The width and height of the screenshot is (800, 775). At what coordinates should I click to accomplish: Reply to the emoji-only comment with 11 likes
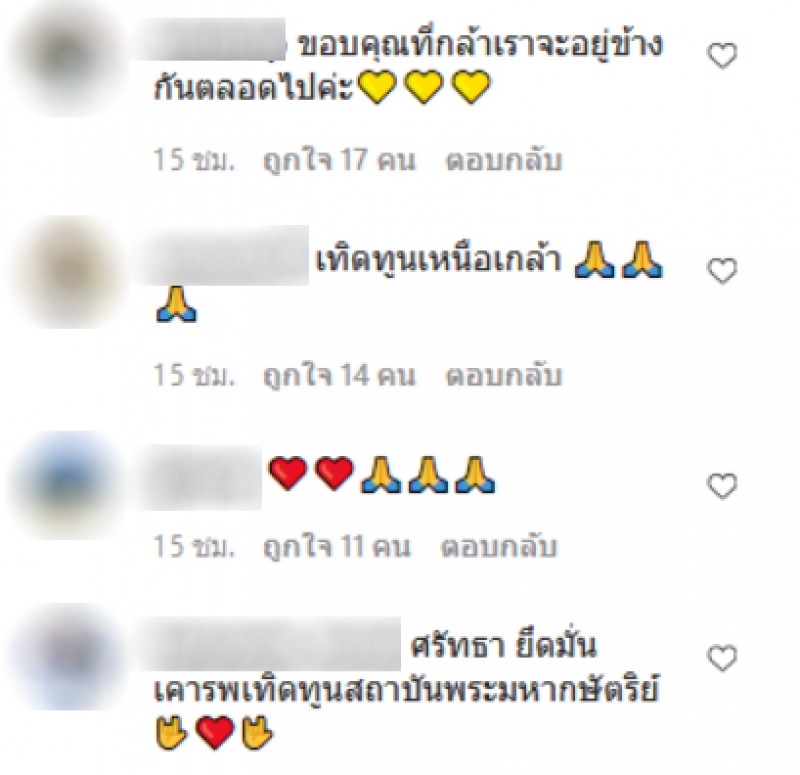(499, 547)
